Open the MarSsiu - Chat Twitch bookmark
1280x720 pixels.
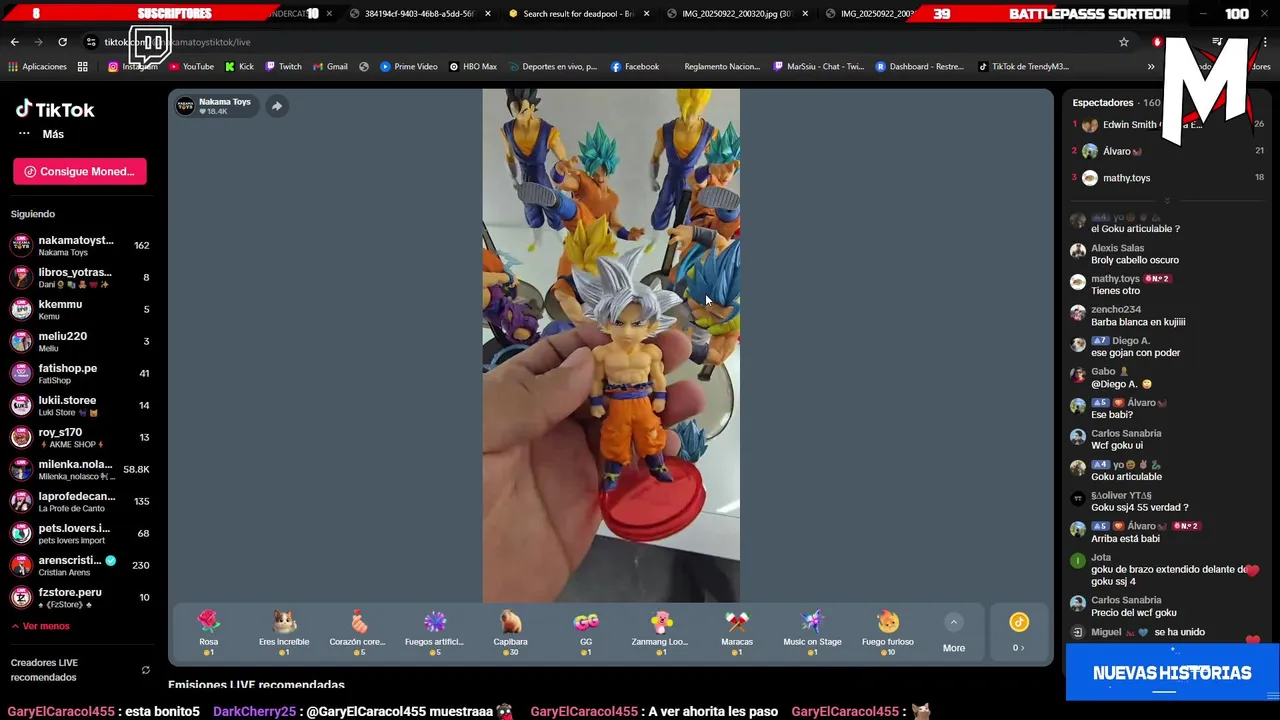click(x=819, y=67)
